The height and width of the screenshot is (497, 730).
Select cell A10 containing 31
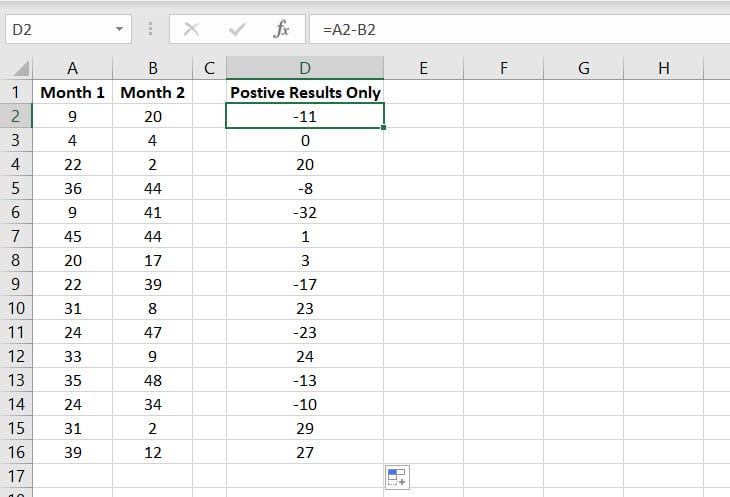click(x=73, y=308)
